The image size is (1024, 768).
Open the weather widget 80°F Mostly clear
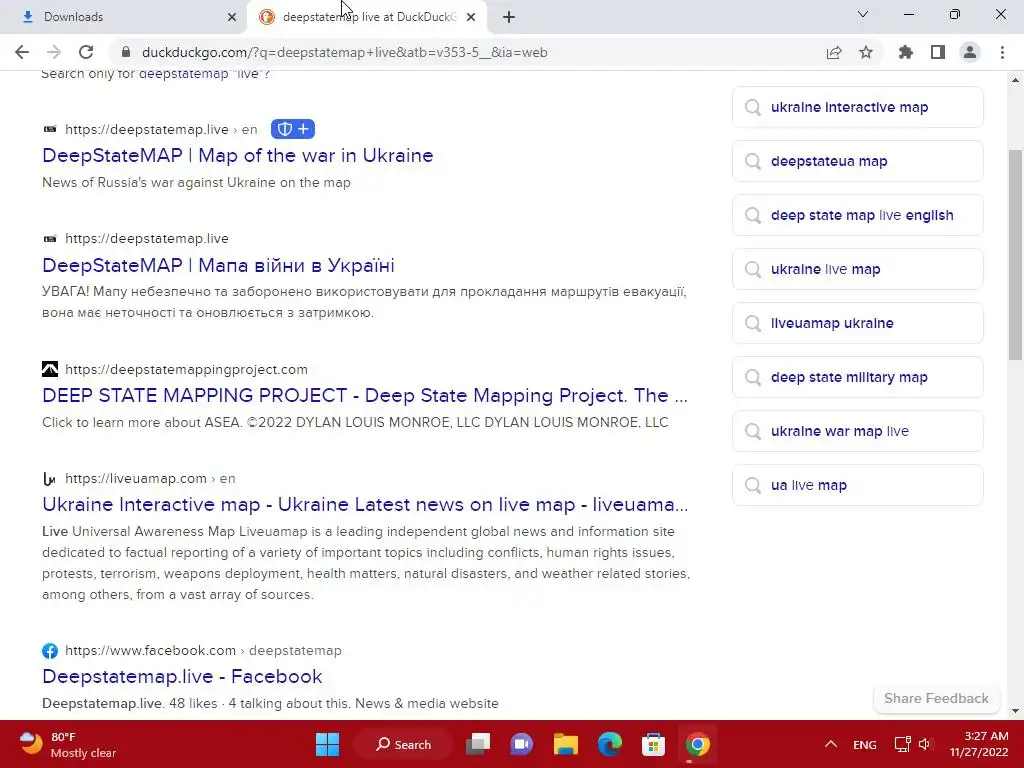(68, 744)
